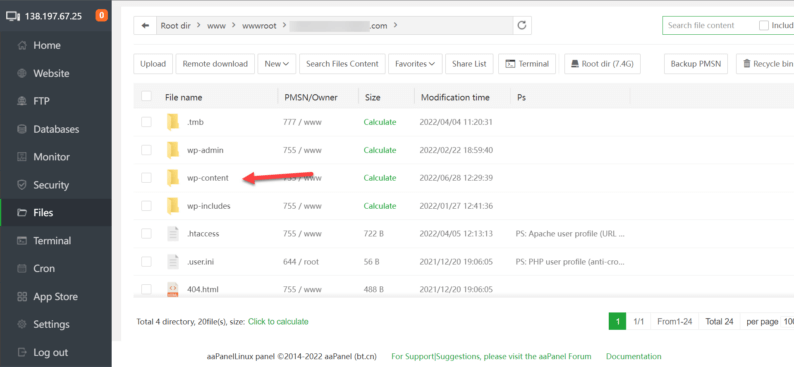The image size is (794, 367).
Task: Check the wp-includes row checkbox
Action: point(146,206)
